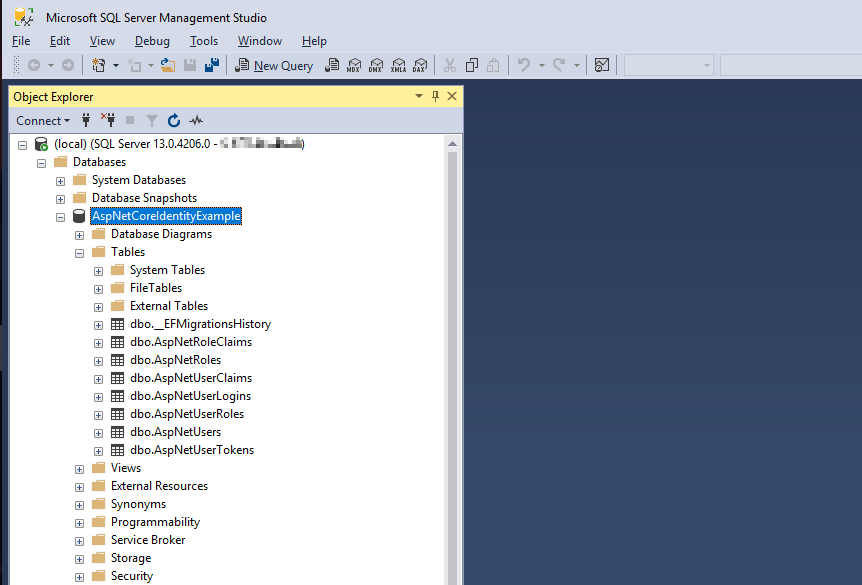This screenshot has height=585, width=862.
Task: Click the Disconnect plug icon
Action: click(108, 120)
